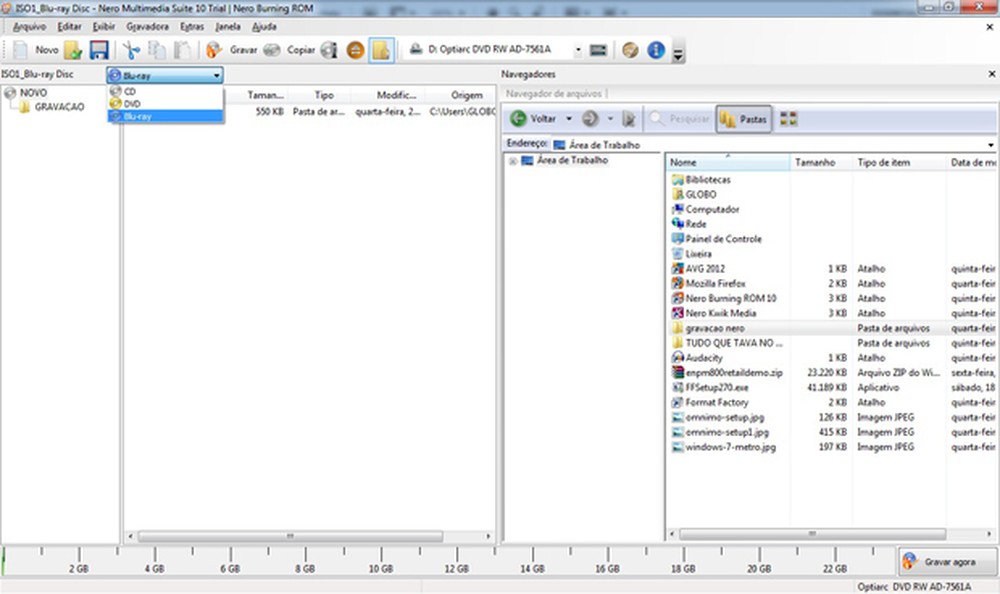Open the Extras menu
The height and width of the screenshot is (594, 1000).
(192, 27)
